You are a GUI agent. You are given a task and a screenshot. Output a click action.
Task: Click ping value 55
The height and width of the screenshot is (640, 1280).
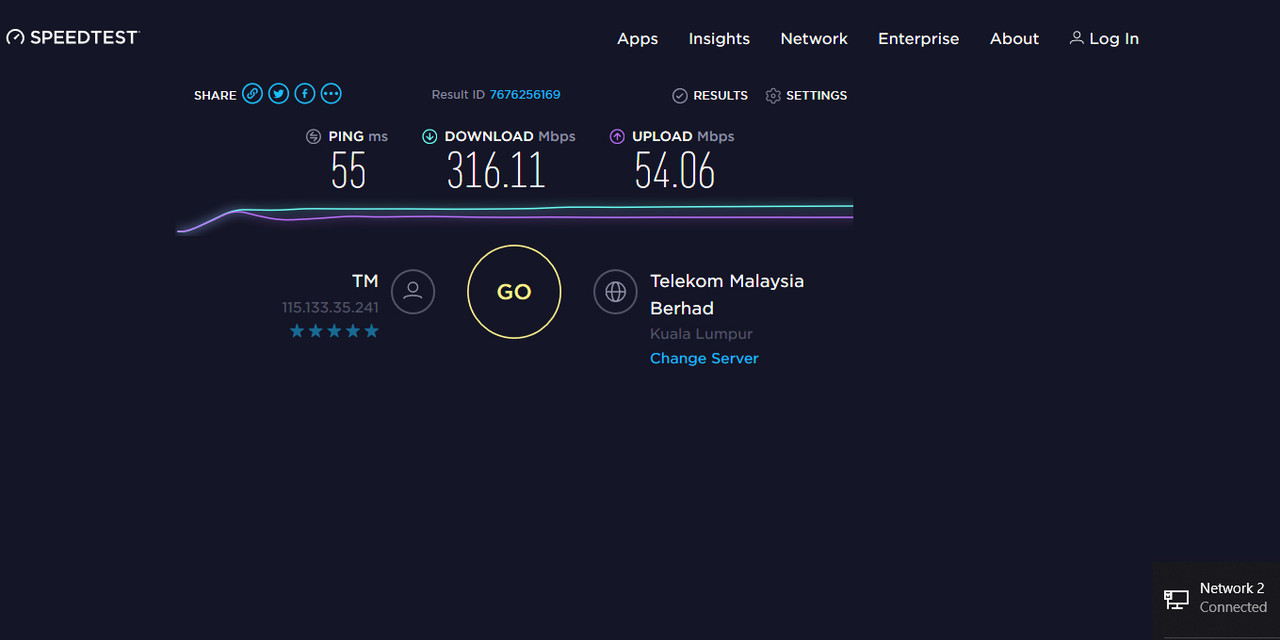348,170
